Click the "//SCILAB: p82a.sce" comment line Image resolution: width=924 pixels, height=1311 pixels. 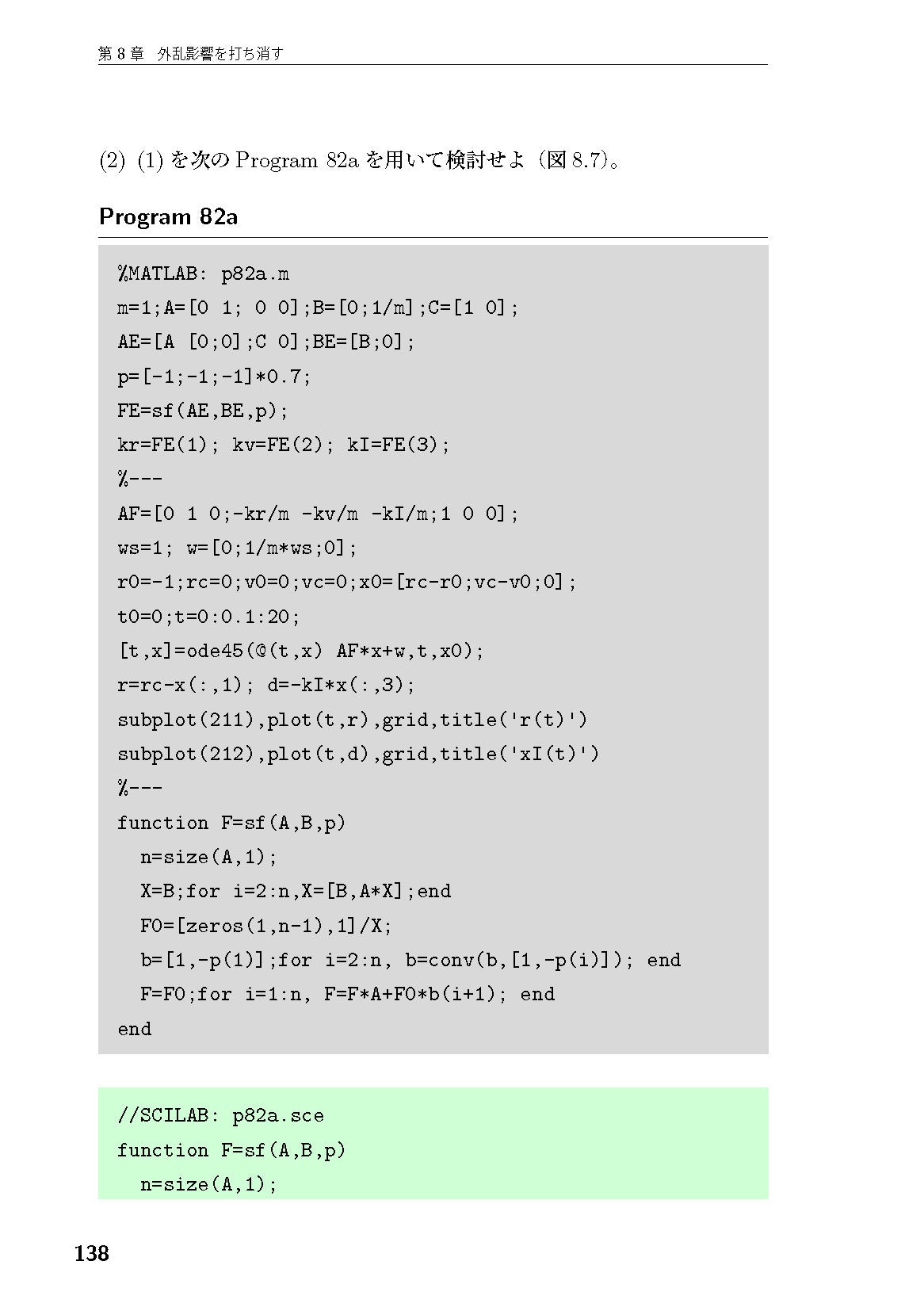coord(220,1116)
